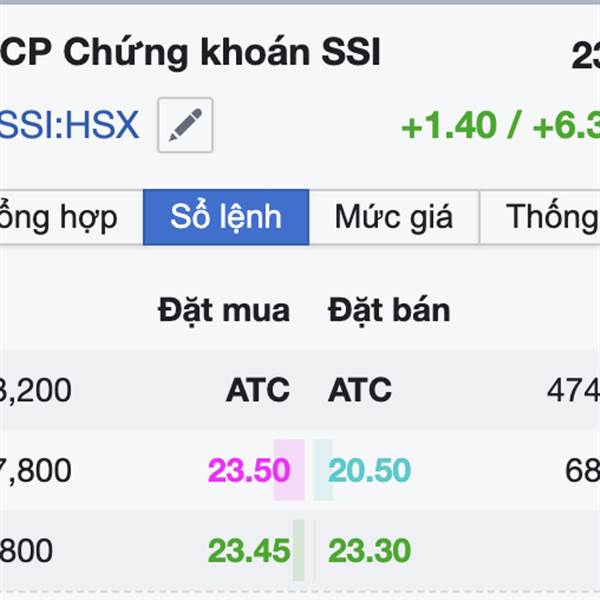This screenshot has width=600, height=600.
Task: Click the Đặt bán column header
Action: [x=389, y=311]
